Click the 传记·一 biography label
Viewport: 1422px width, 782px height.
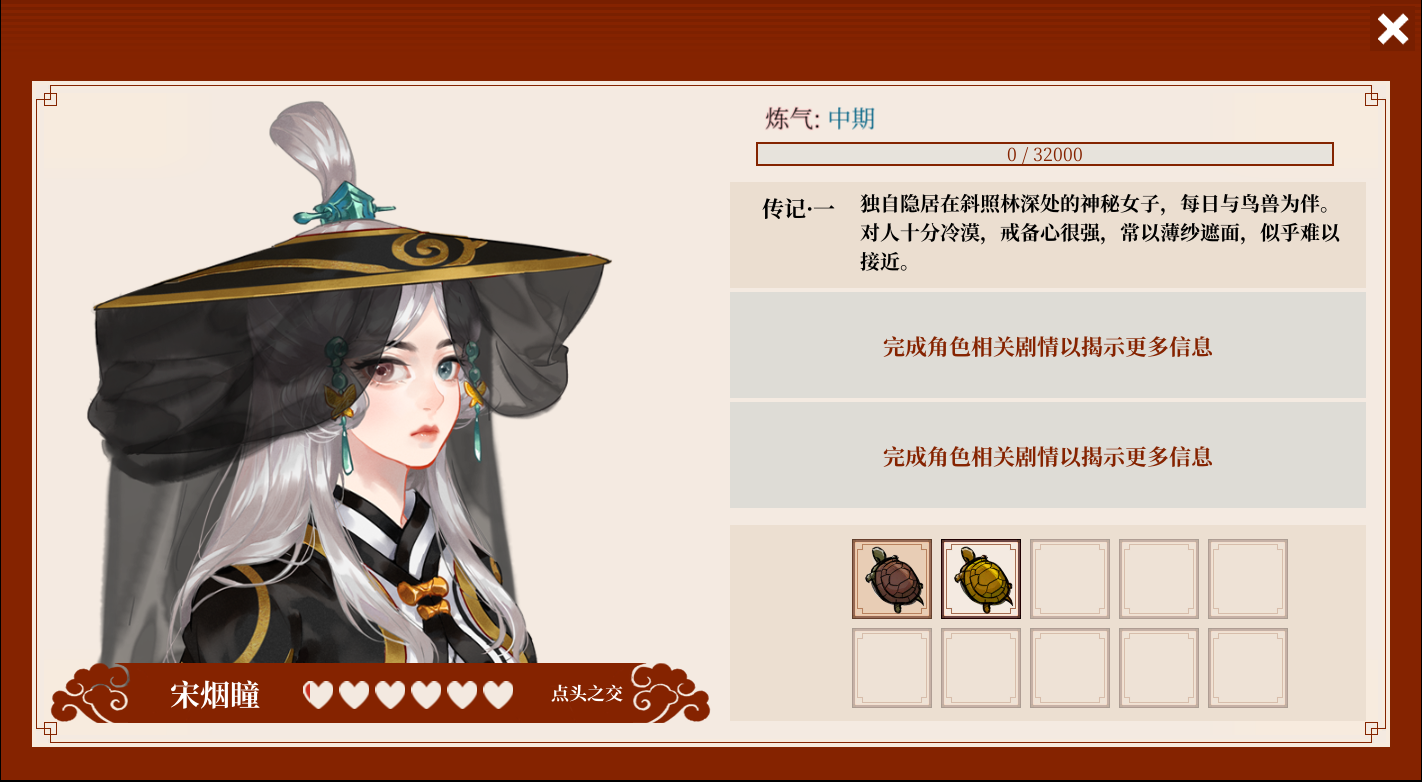pyautogui.click(x=798, y=209)
